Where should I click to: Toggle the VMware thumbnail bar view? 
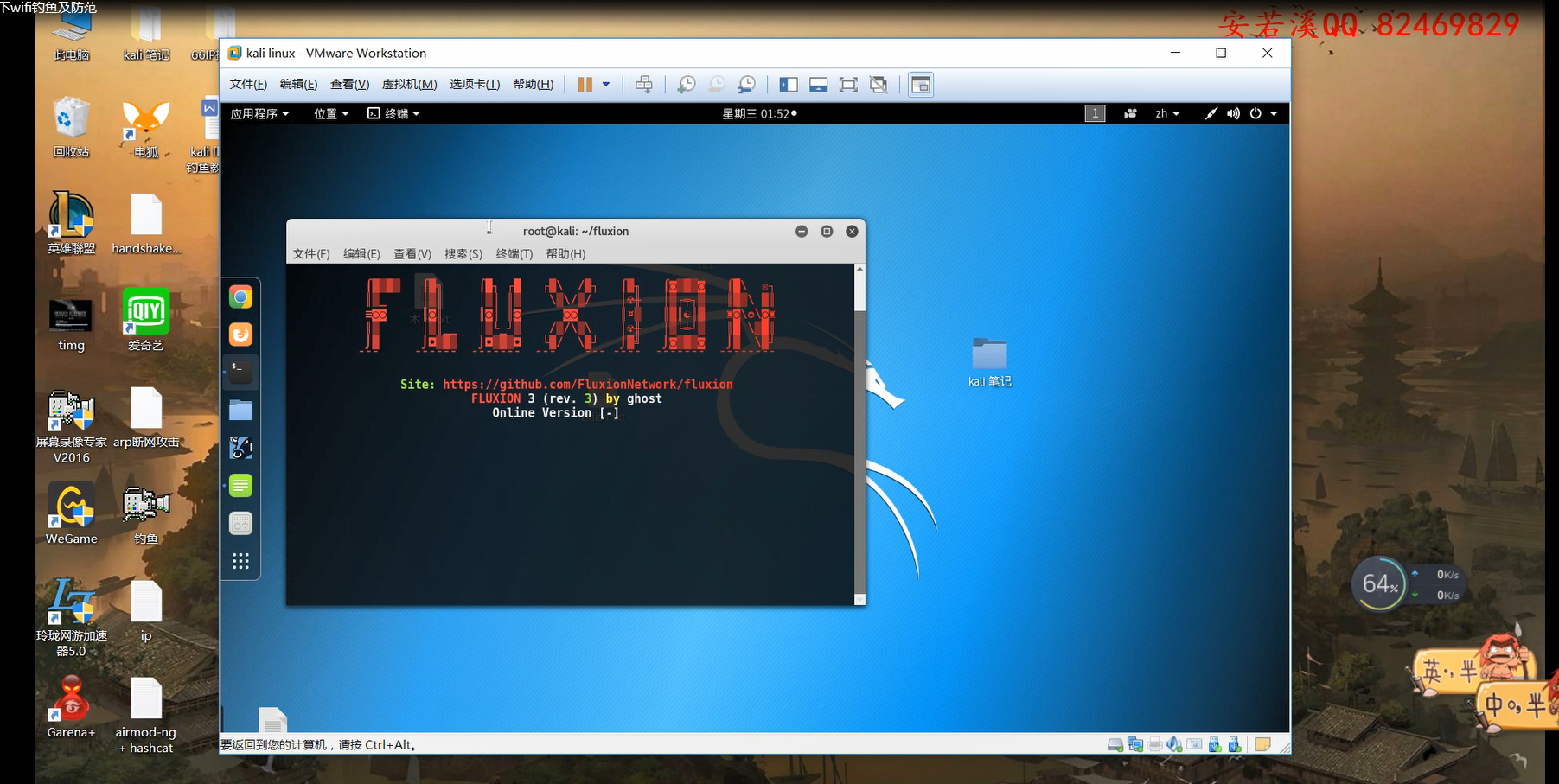pyautogui.click(x=818, y=85)
